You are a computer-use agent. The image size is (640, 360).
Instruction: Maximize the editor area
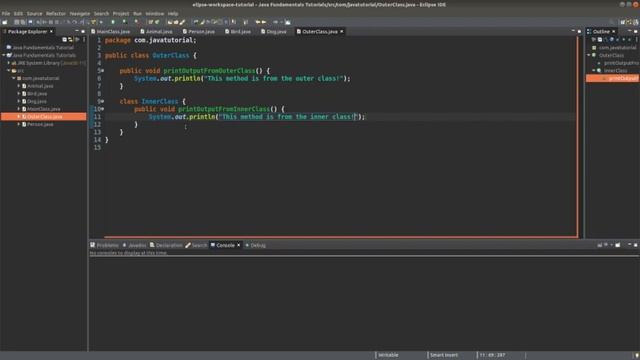pos(579,31)
